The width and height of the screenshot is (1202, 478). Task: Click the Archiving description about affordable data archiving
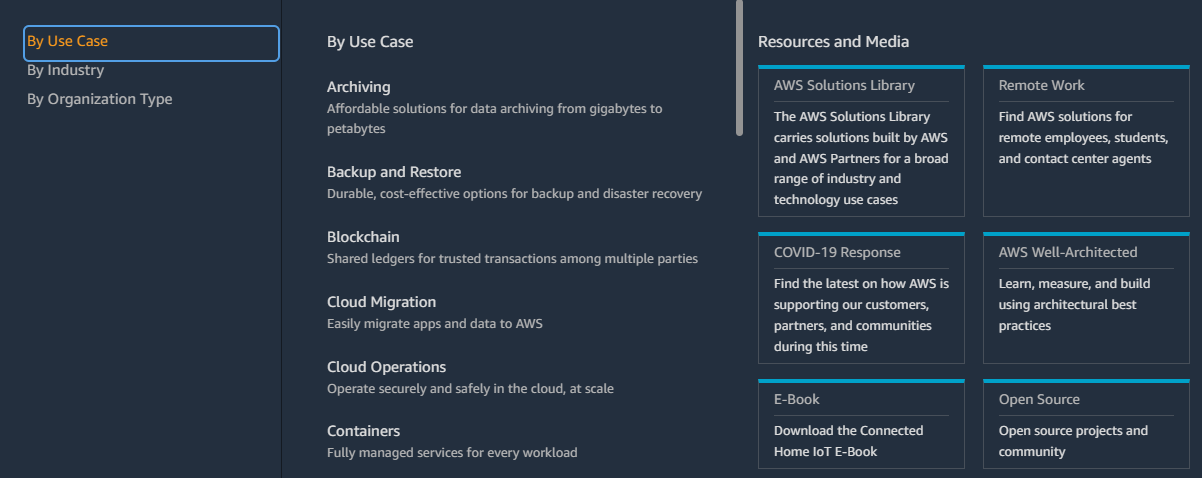click(x=495, y=119)
